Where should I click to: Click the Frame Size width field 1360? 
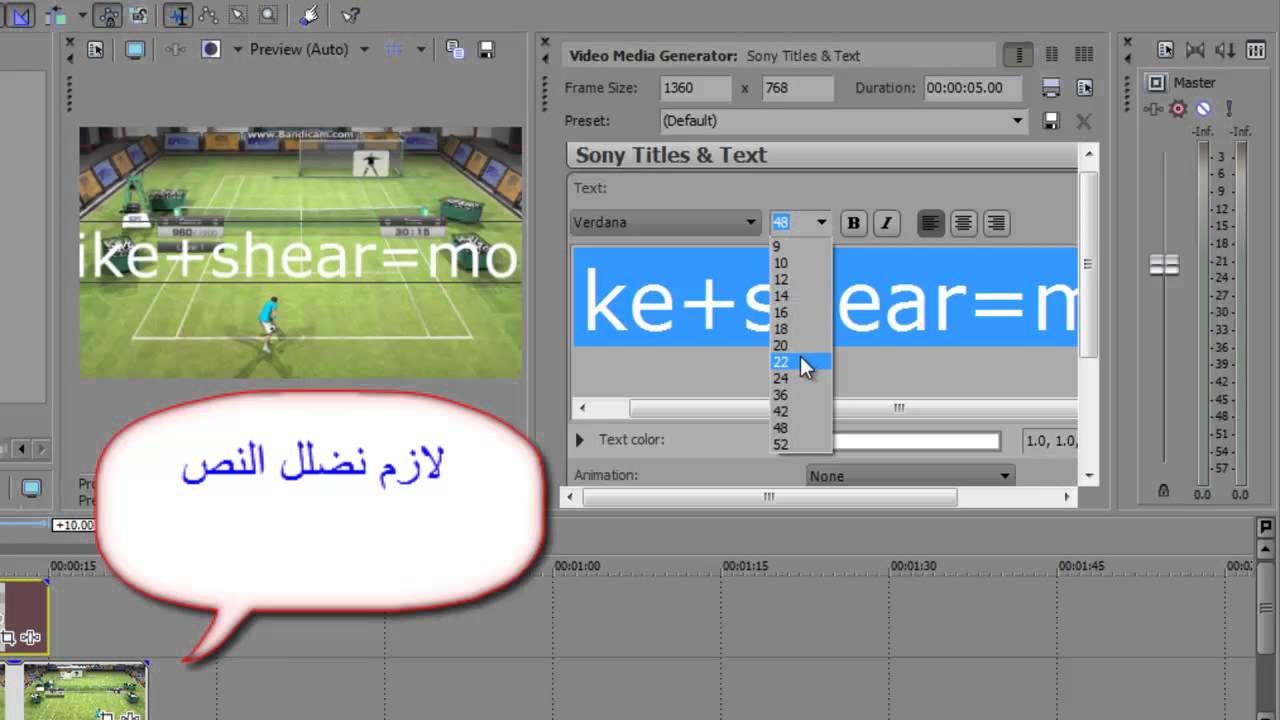695,88
